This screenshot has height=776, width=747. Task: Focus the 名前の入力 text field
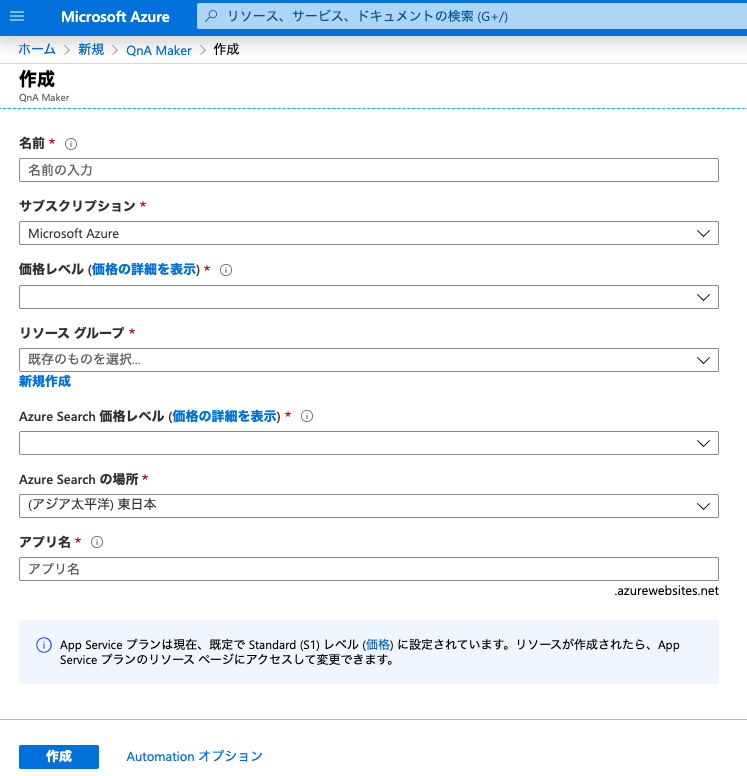(369, 170)
